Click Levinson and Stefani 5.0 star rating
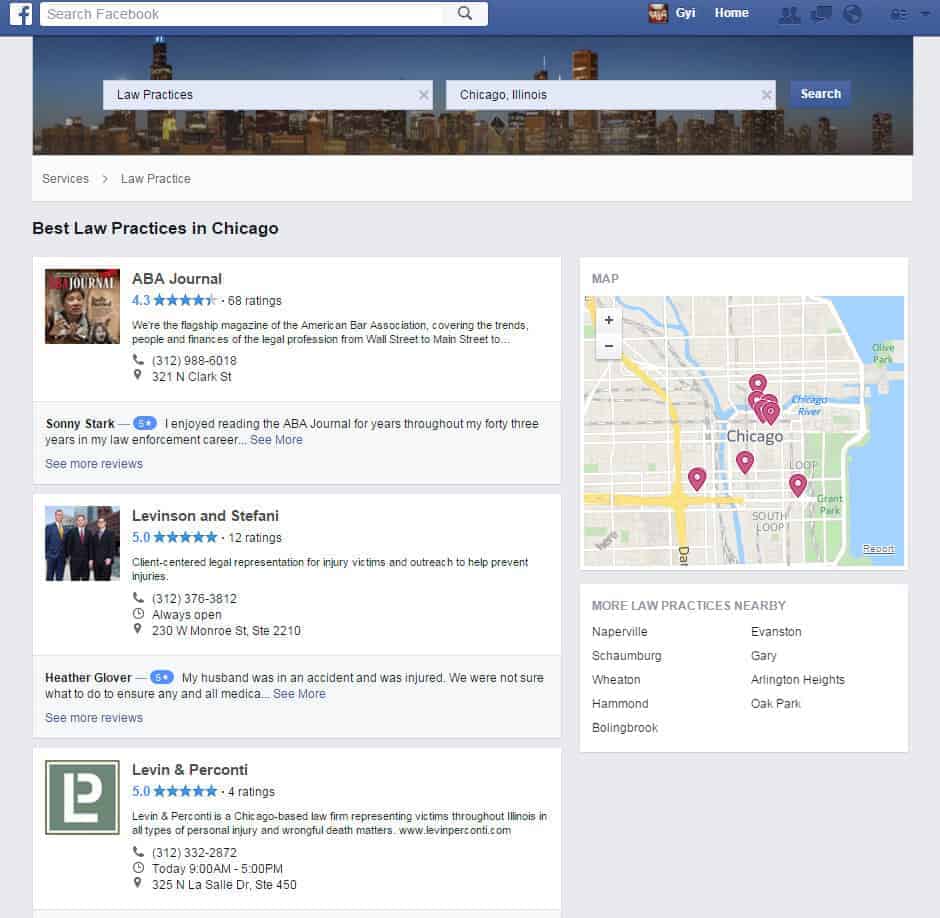Viewport: 940px width, 918px height. (x=174, y=537)
